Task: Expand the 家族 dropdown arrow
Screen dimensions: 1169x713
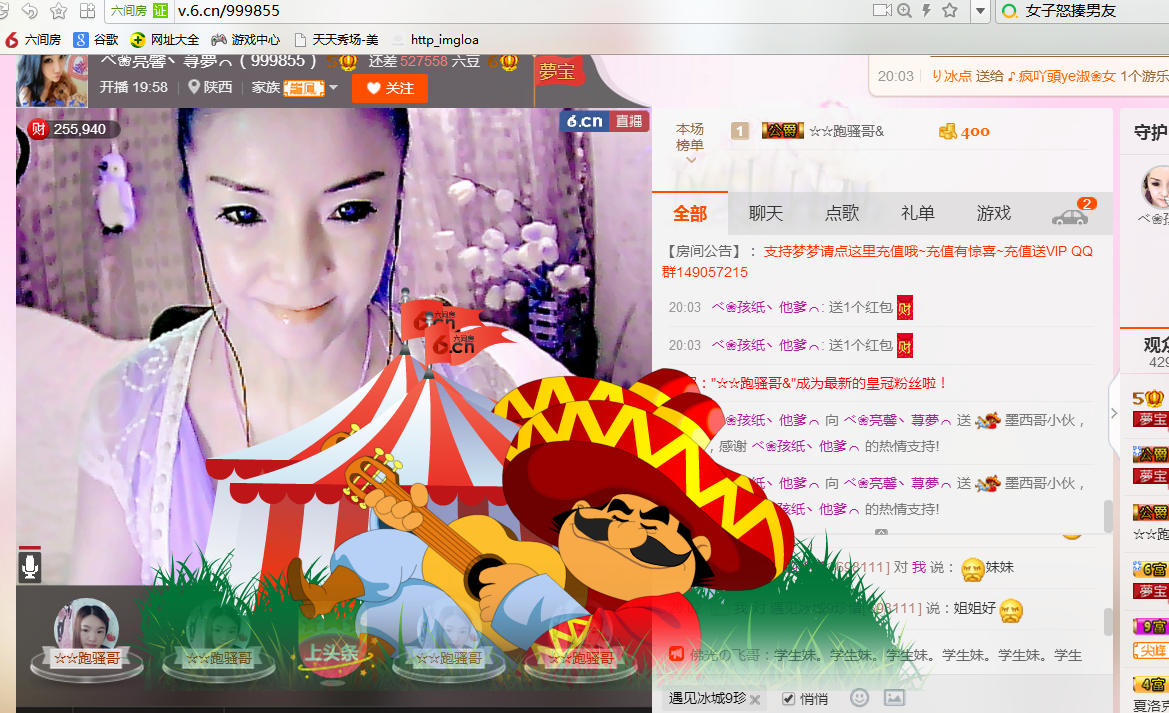Action: [x=333, y=88]
